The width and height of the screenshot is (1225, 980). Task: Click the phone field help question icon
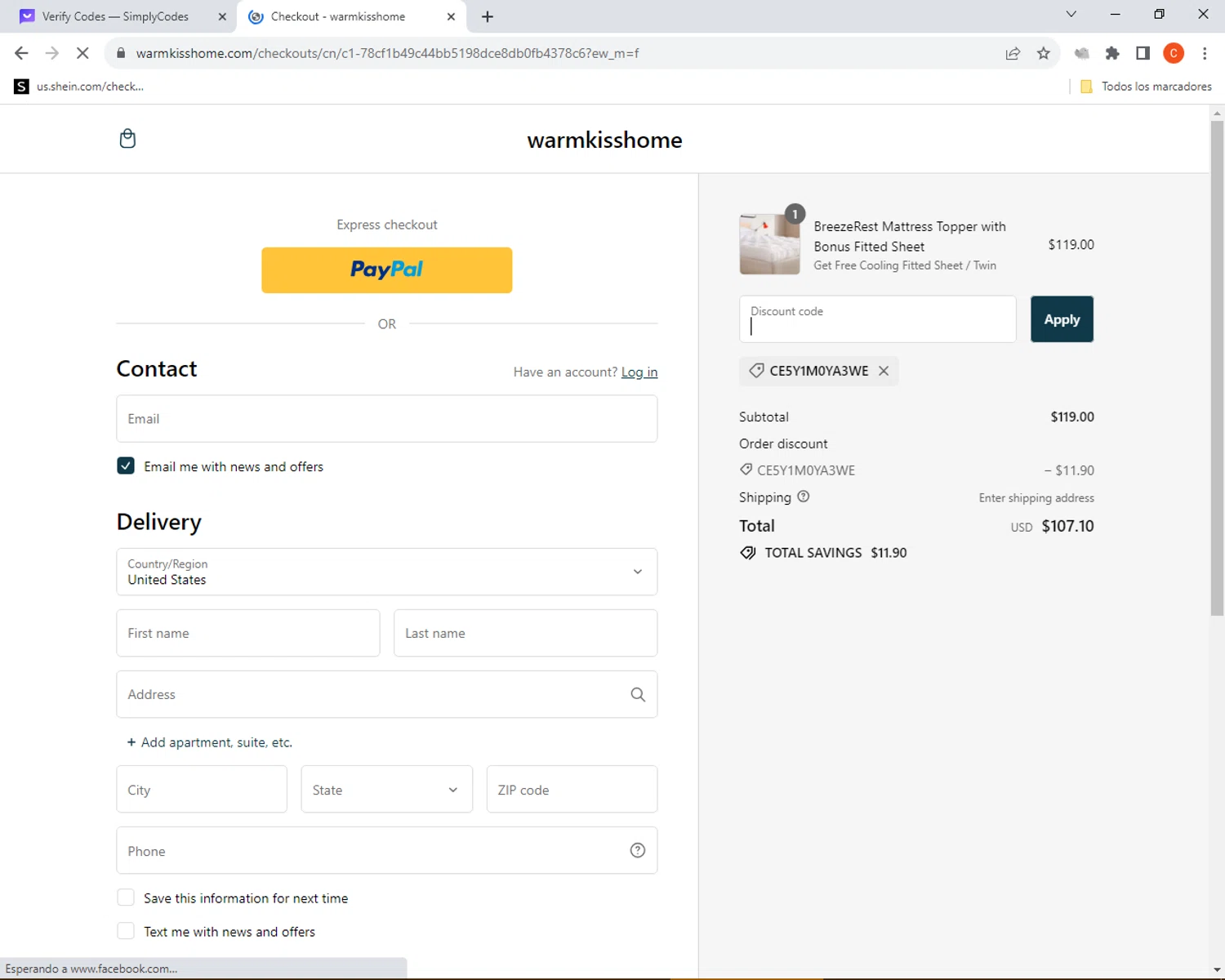pyautogui.click(x=638, y=850)
